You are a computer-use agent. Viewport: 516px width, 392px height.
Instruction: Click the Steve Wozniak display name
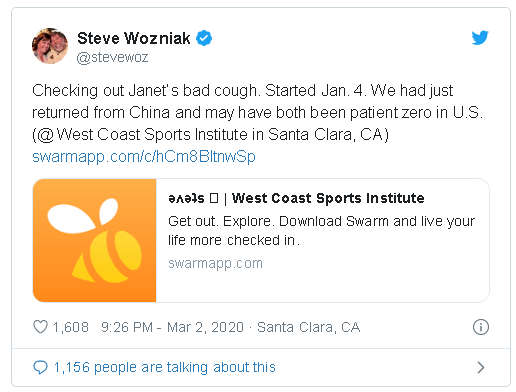point(134,38)
